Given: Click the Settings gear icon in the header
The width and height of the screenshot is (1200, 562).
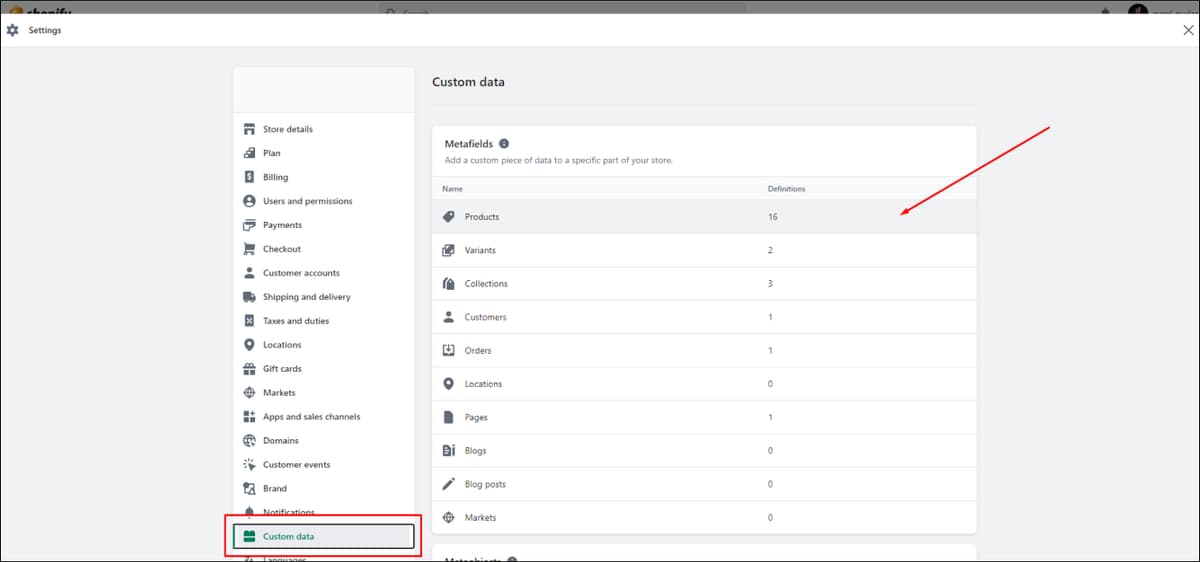Looking at the screenshot, I should 13,30.
